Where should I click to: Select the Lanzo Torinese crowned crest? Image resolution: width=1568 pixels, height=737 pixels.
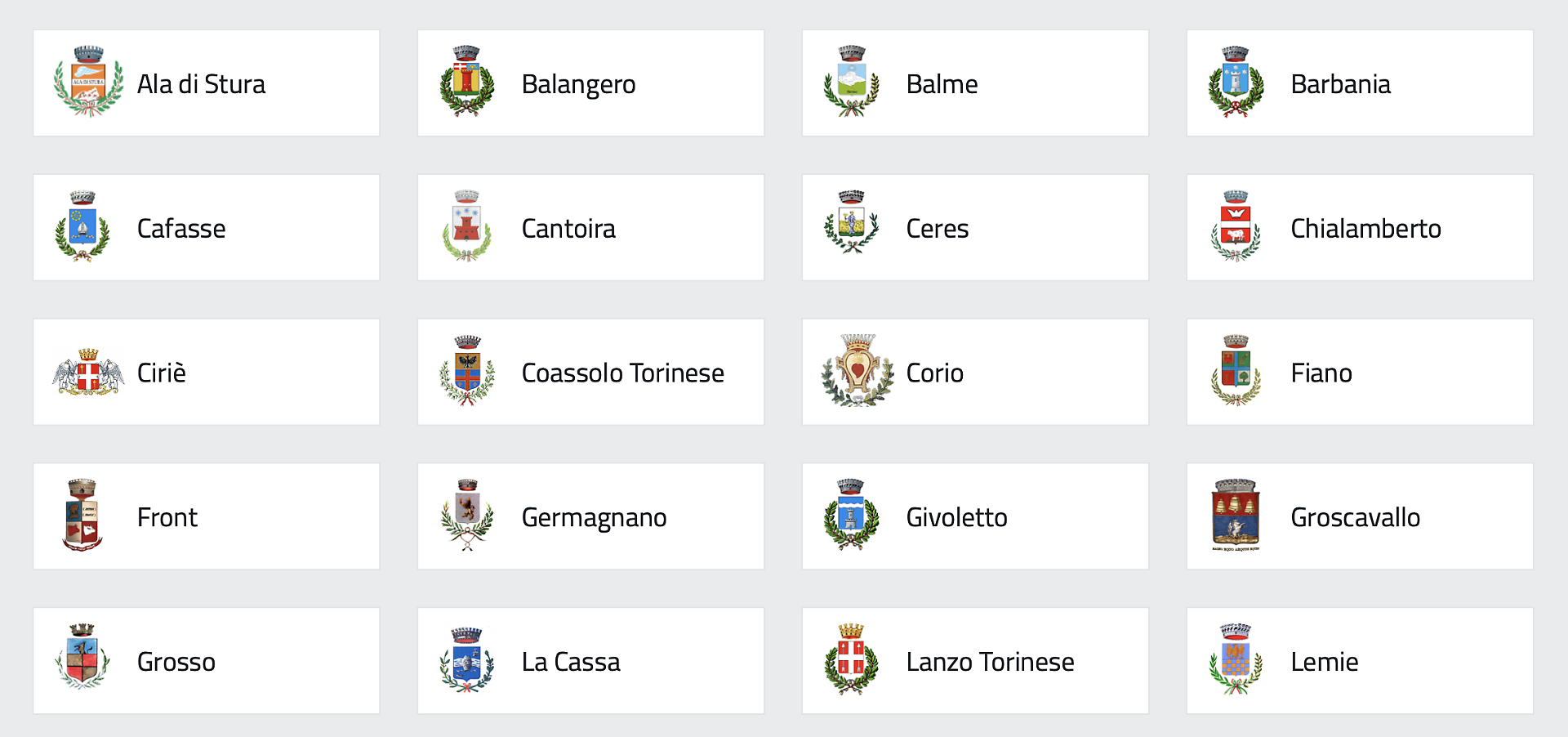(851, 660)
